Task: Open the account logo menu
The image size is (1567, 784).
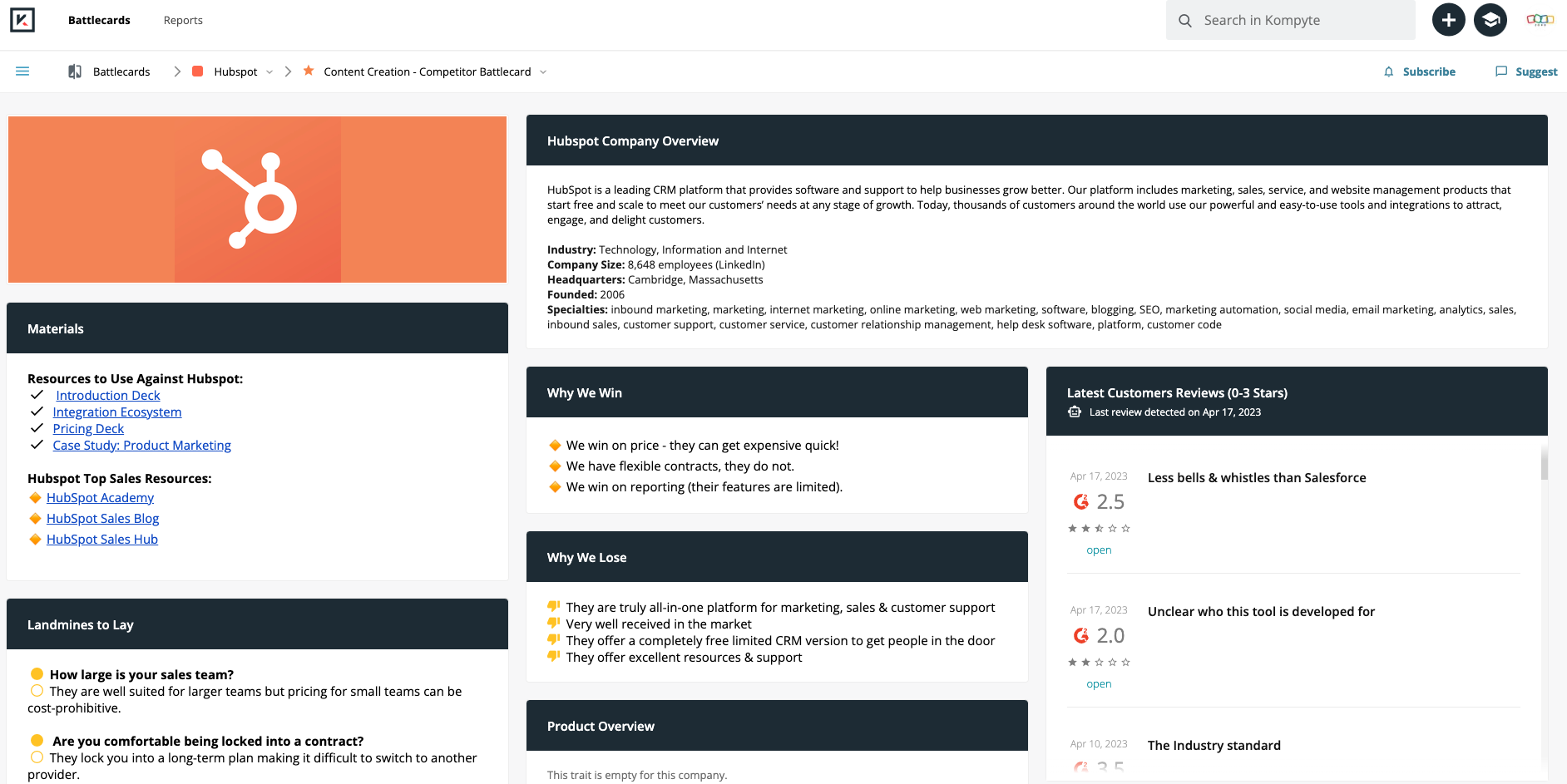Action: click(x=1540, y=20)
